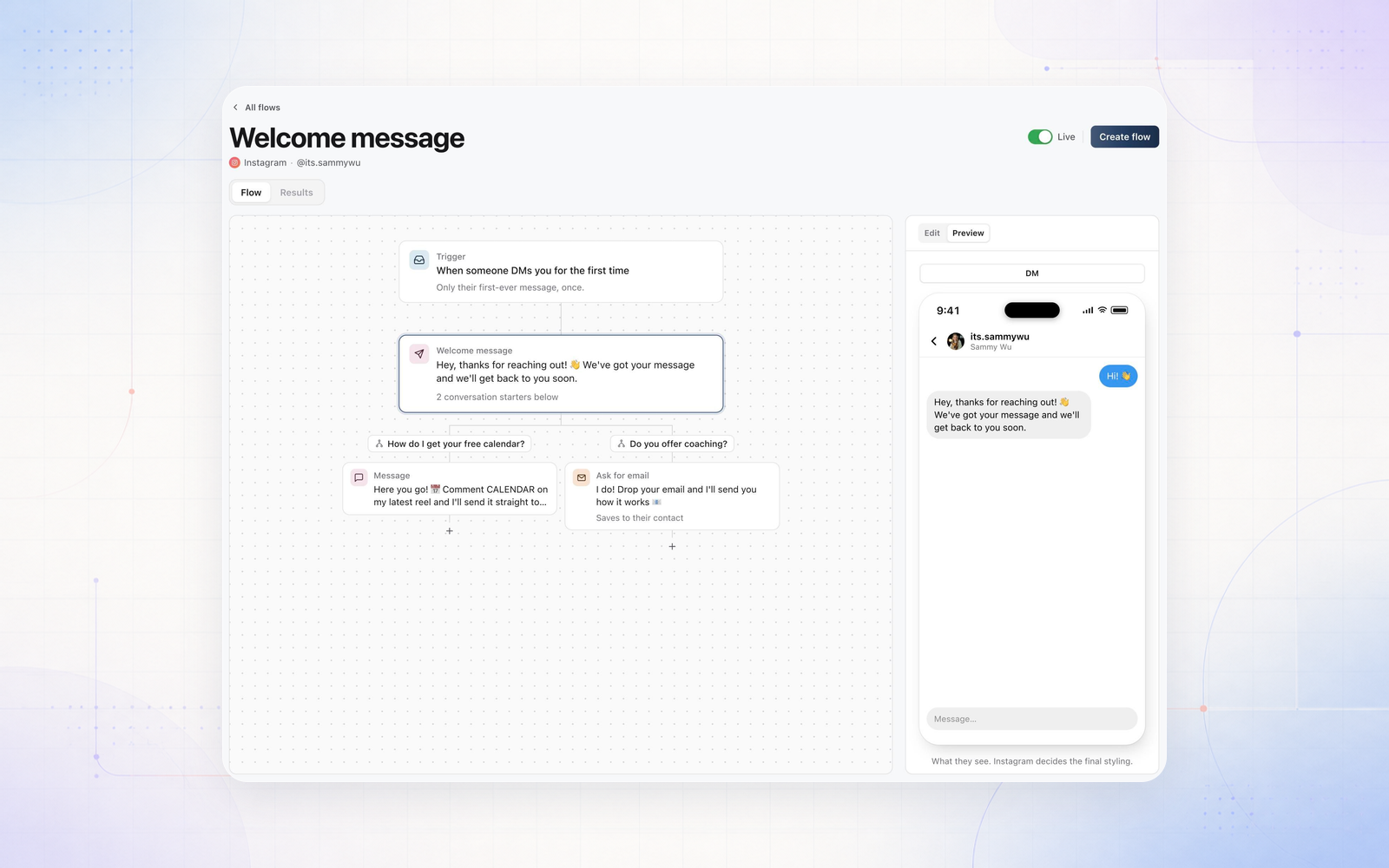Click 'What they see. Instagram decides' caption
This screenshot has width=1389, height=868.
(1032, 761)
